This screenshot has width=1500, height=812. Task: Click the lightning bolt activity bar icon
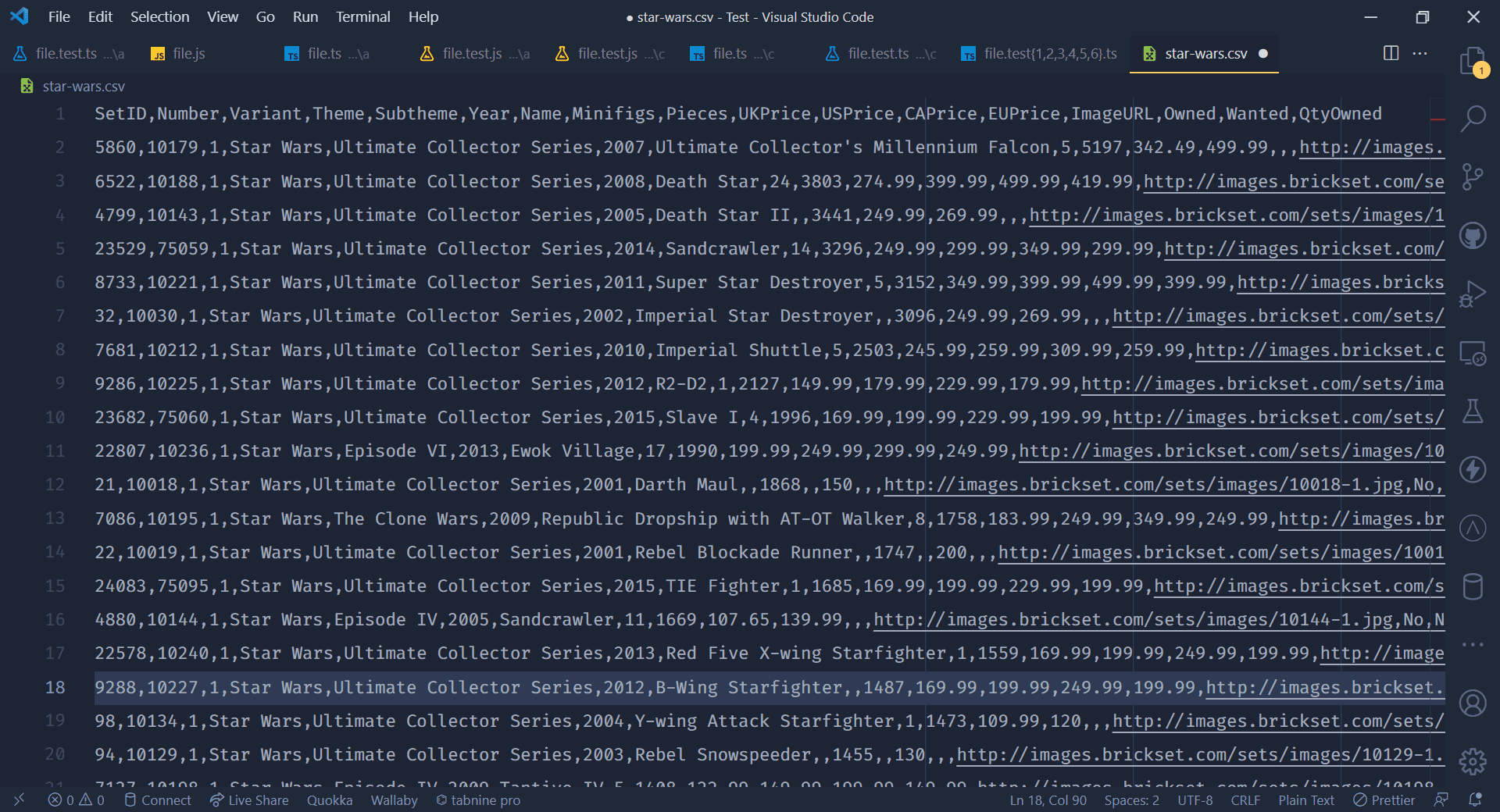tap(1473, 469)
